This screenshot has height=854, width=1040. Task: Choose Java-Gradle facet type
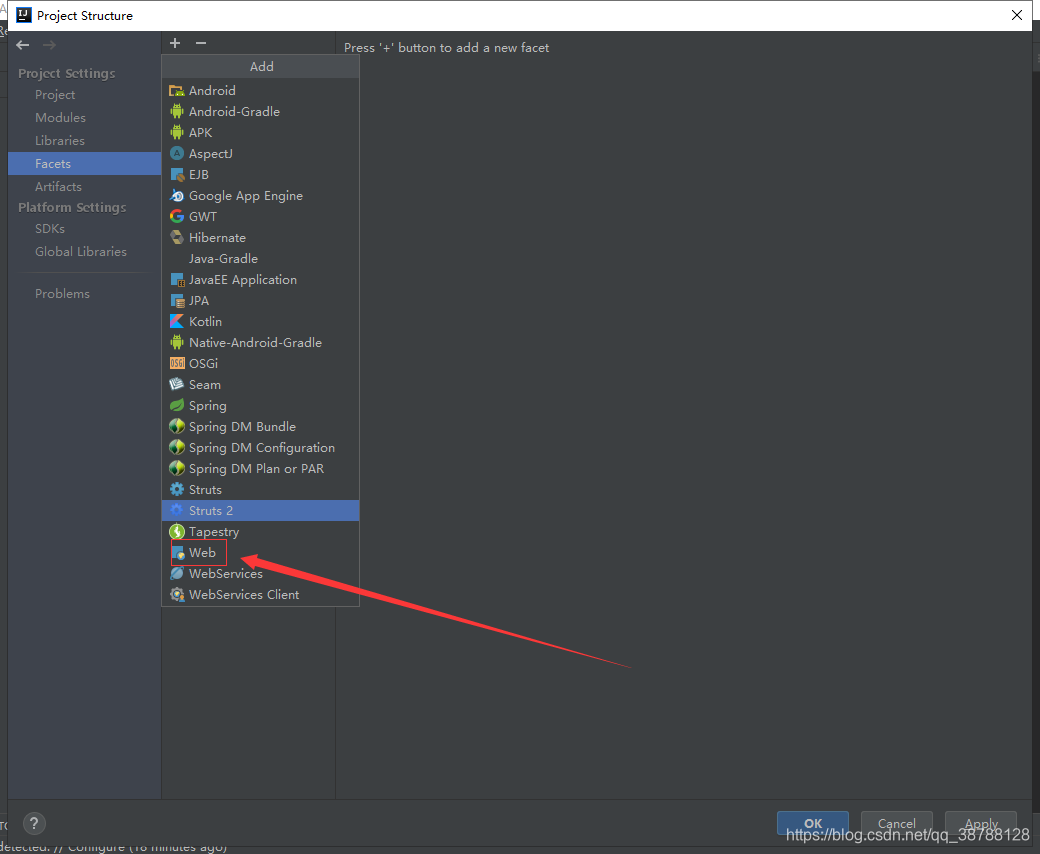click(x=261, y=259)
